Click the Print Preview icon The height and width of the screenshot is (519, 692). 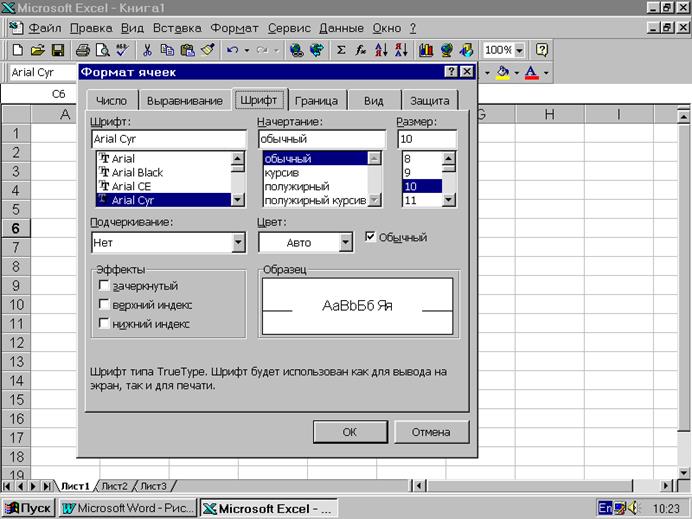[x=102, y=50]
